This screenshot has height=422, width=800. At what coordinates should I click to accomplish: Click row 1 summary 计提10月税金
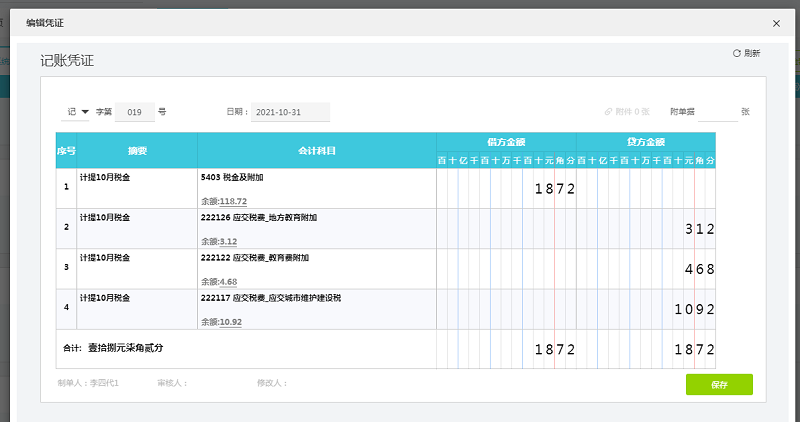click(105, 178)
